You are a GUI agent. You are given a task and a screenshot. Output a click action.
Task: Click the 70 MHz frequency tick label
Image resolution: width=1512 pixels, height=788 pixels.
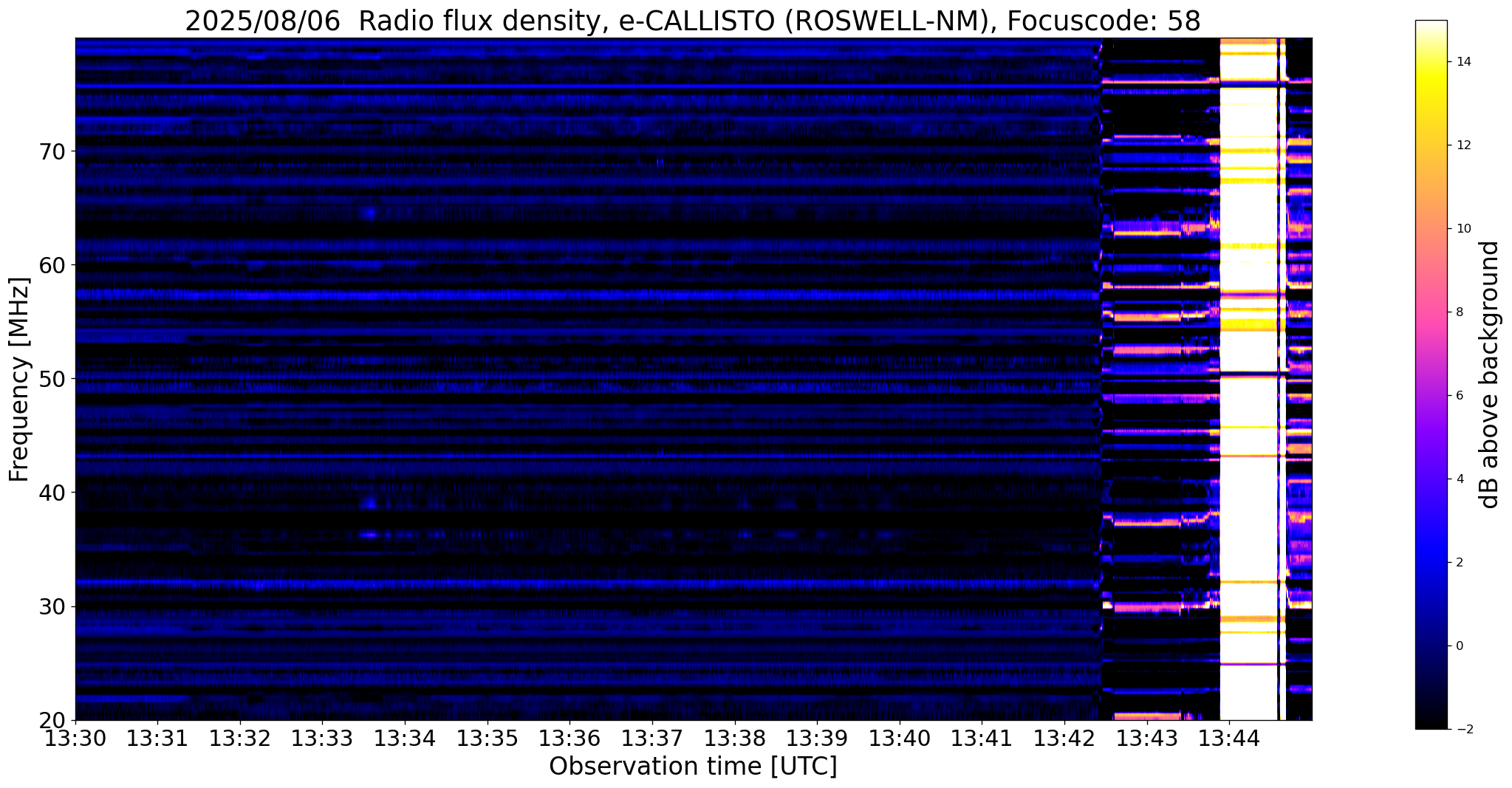click(53, 151)
